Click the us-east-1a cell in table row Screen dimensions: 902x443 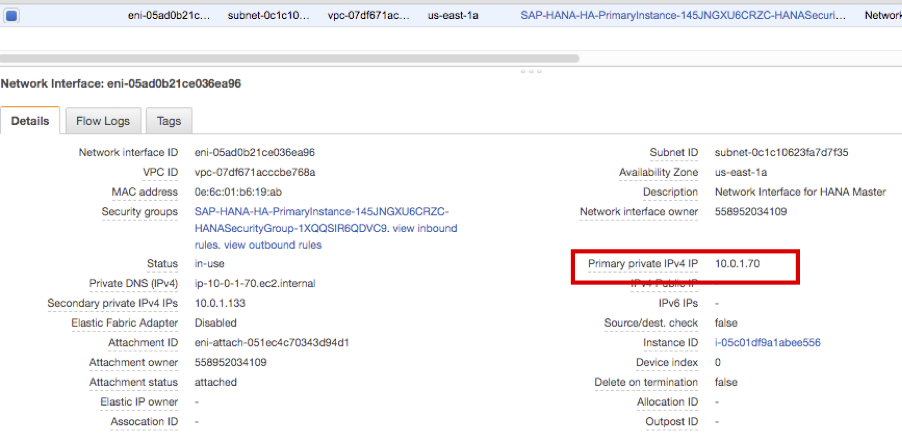453,16
